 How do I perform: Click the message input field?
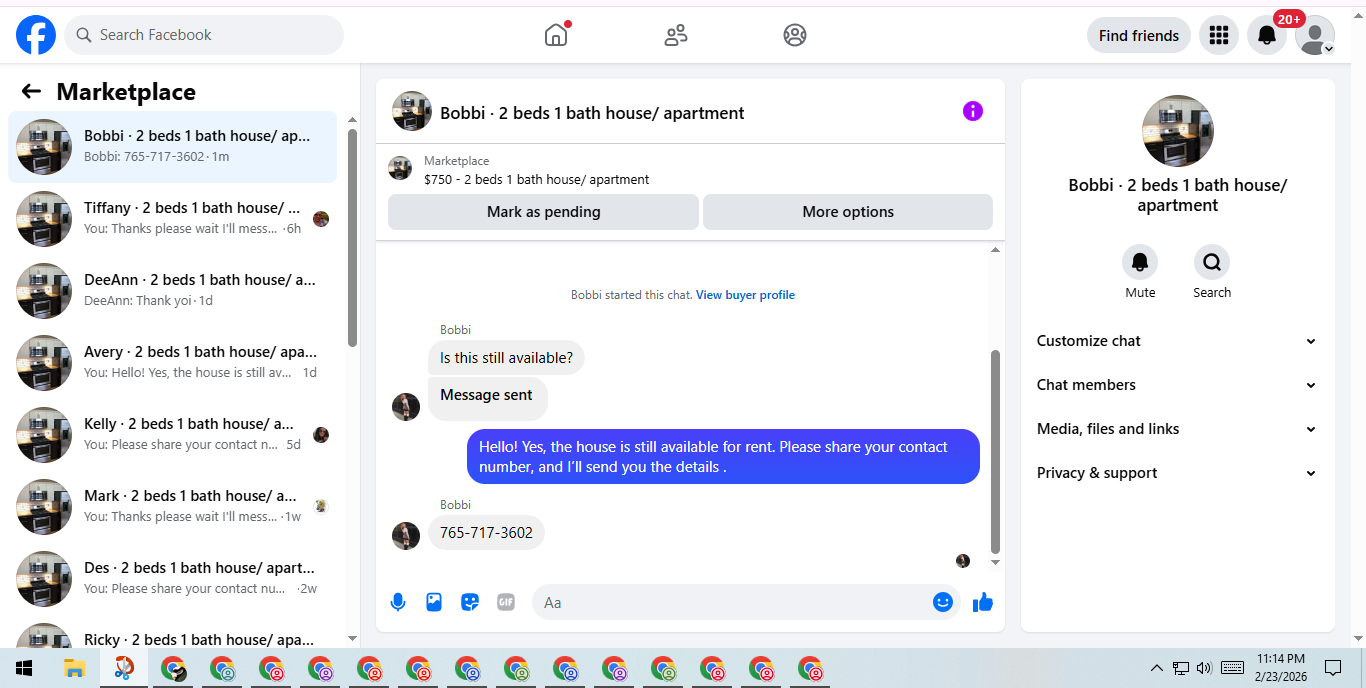point(735,602)
